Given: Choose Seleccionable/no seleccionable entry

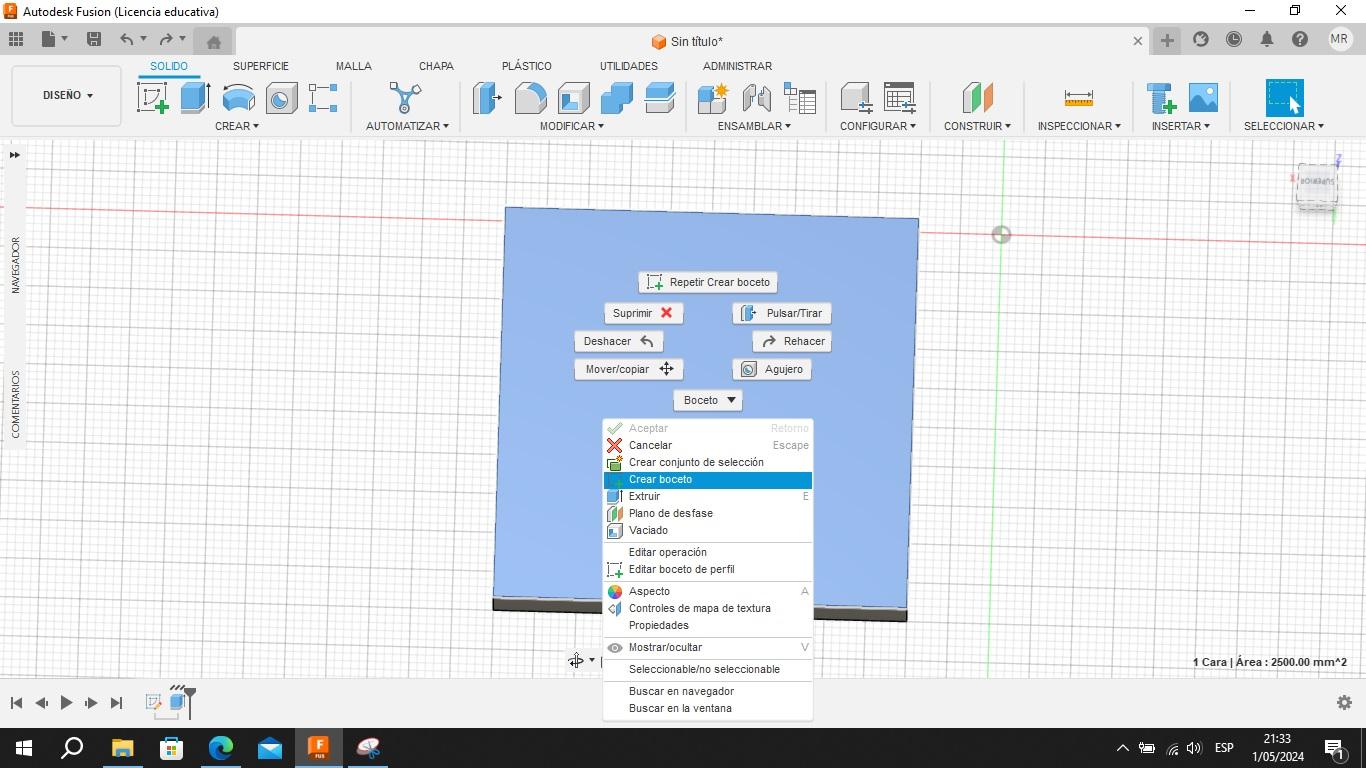Looking at the screenshot, I should [x=708, y=669].
